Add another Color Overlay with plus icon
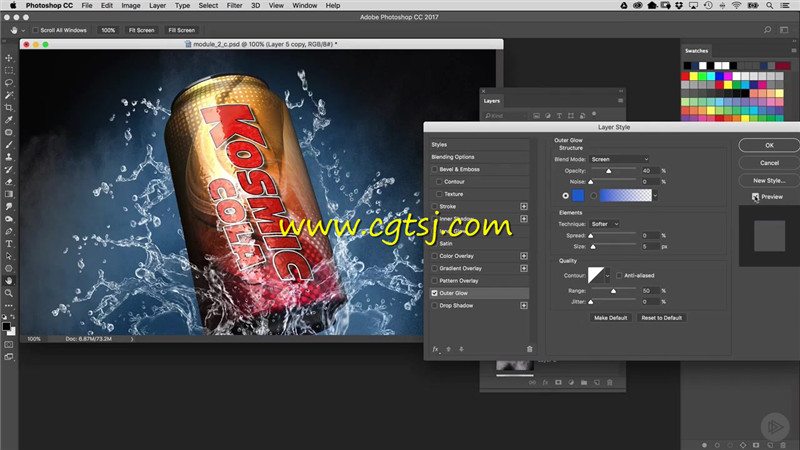The height and width of the screenshot is (450, 800). click(x=523, y=256)
